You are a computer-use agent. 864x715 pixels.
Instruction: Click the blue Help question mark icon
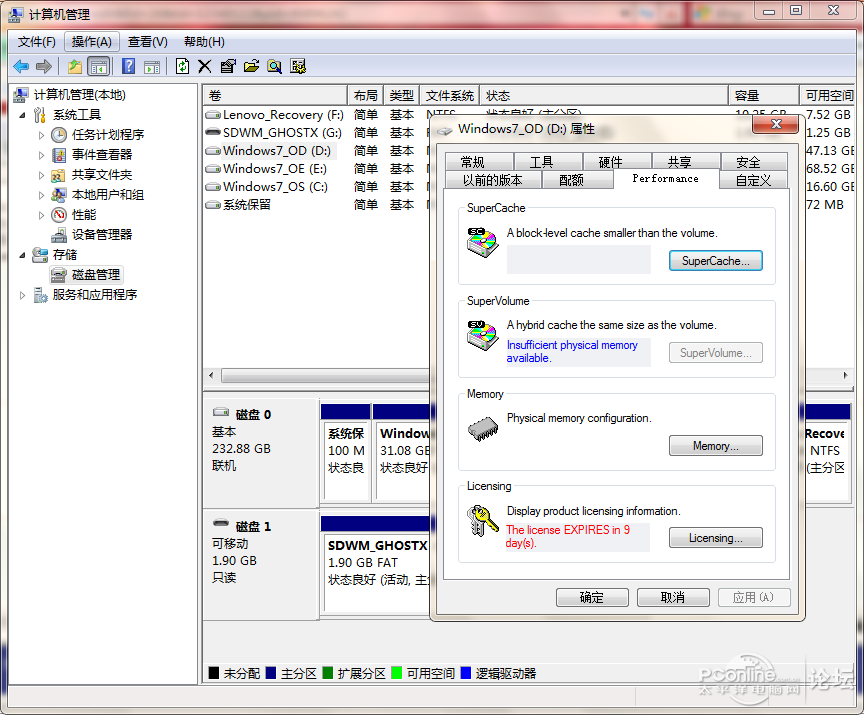(x=128, y=67)
